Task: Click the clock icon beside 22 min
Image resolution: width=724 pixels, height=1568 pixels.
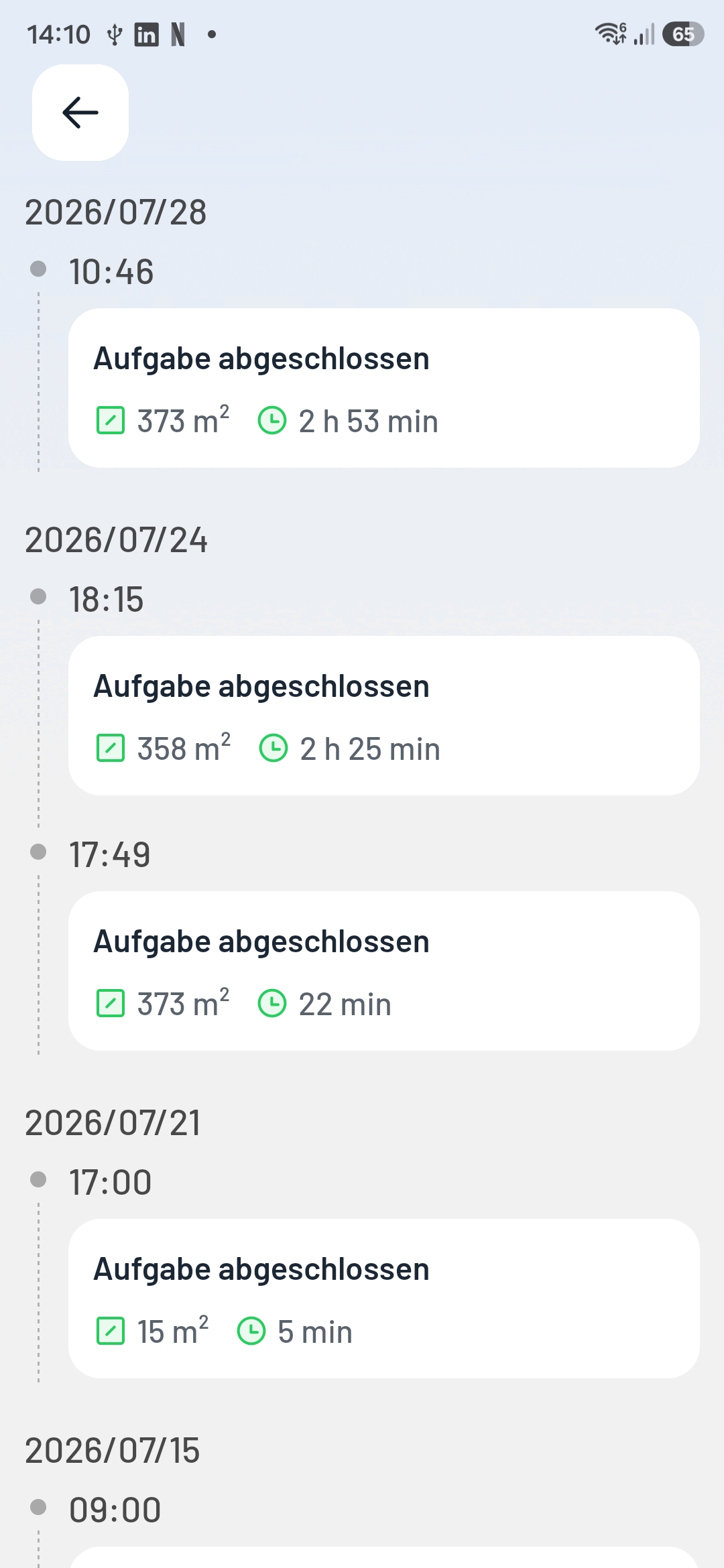Action: coord(272,1004)
